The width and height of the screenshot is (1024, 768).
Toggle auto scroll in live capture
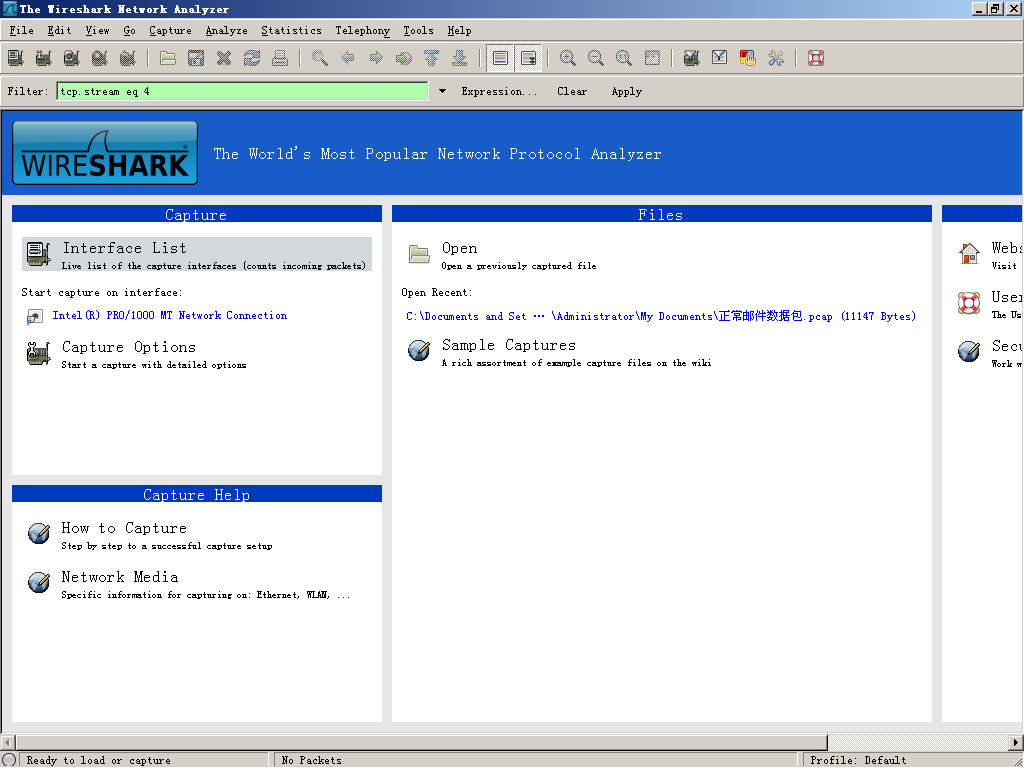pos(528,58)
